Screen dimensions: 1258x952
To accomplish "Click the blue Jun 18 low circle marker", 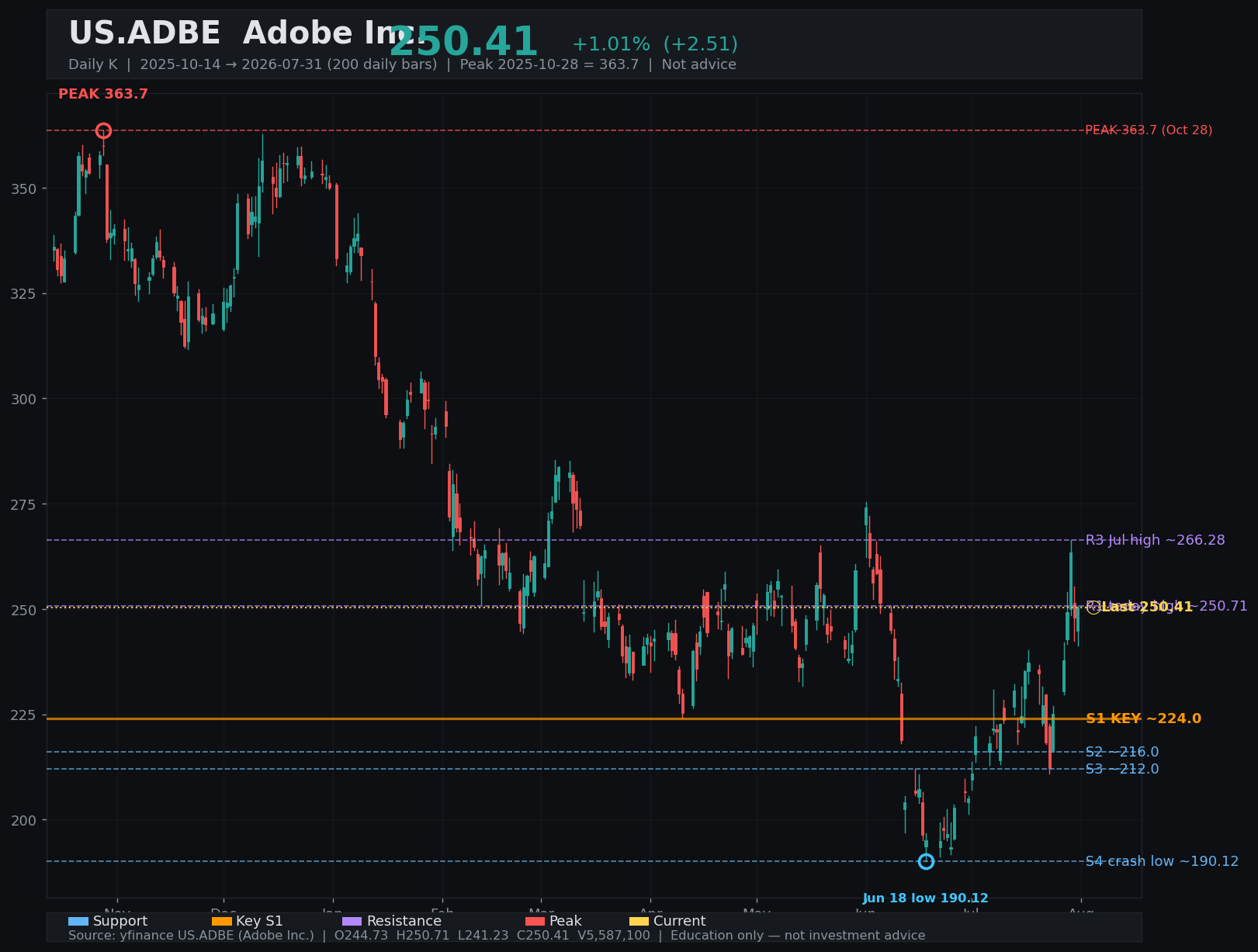I will tap(926, 861).
